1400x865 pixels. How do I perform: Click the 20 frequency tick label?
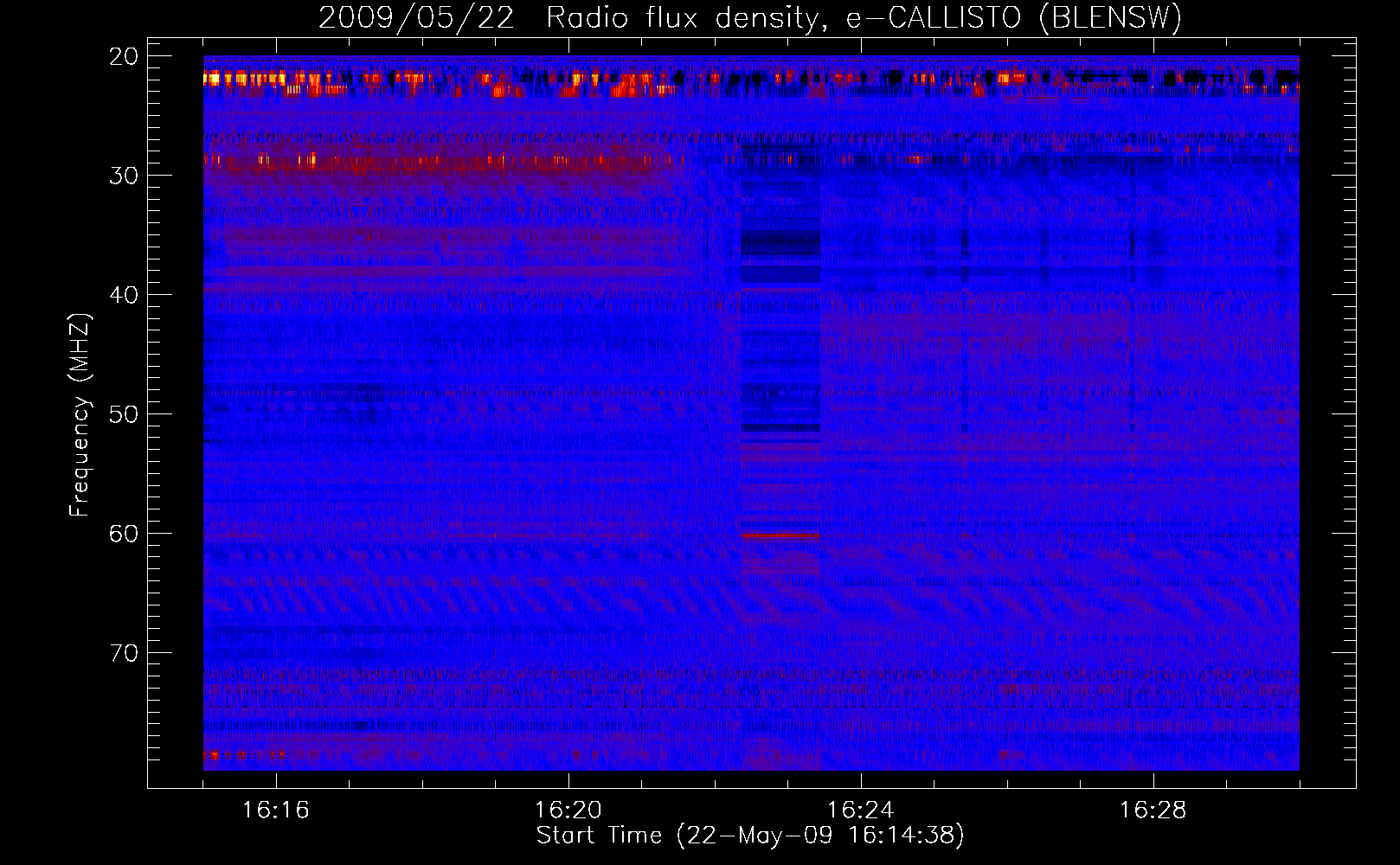click(125, 56)
